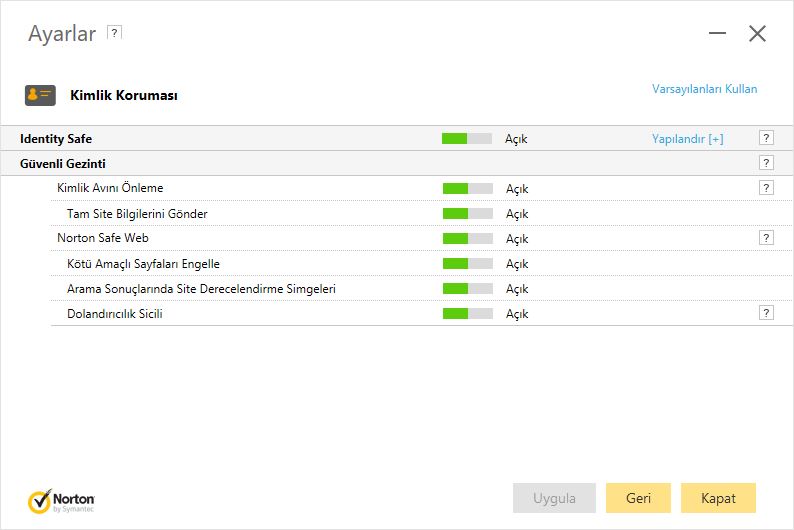Expand Yapılandır [+] for Identity Safe
Viewport: 794px width, 530px height.
687,139
